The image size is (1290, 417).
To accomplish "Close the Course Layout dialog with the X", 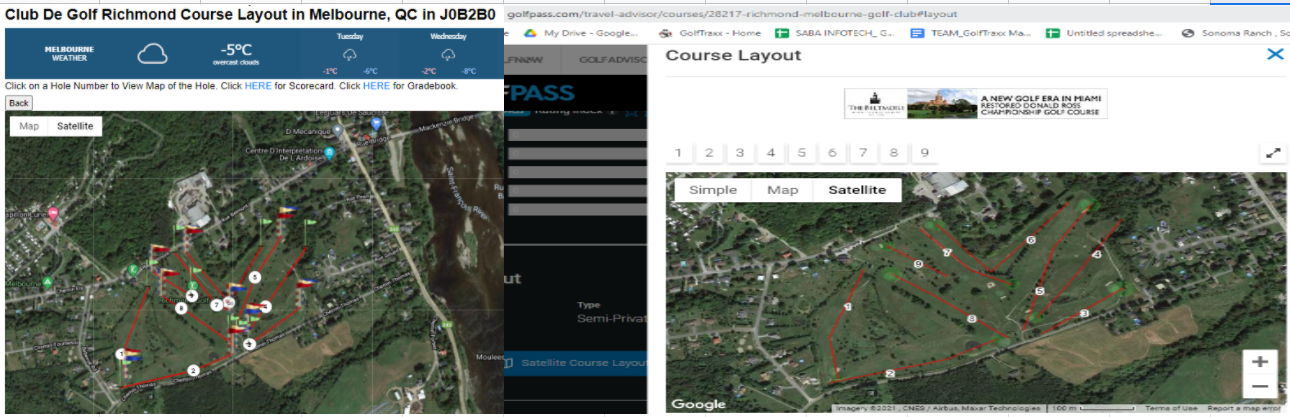I will (1274, 54).
